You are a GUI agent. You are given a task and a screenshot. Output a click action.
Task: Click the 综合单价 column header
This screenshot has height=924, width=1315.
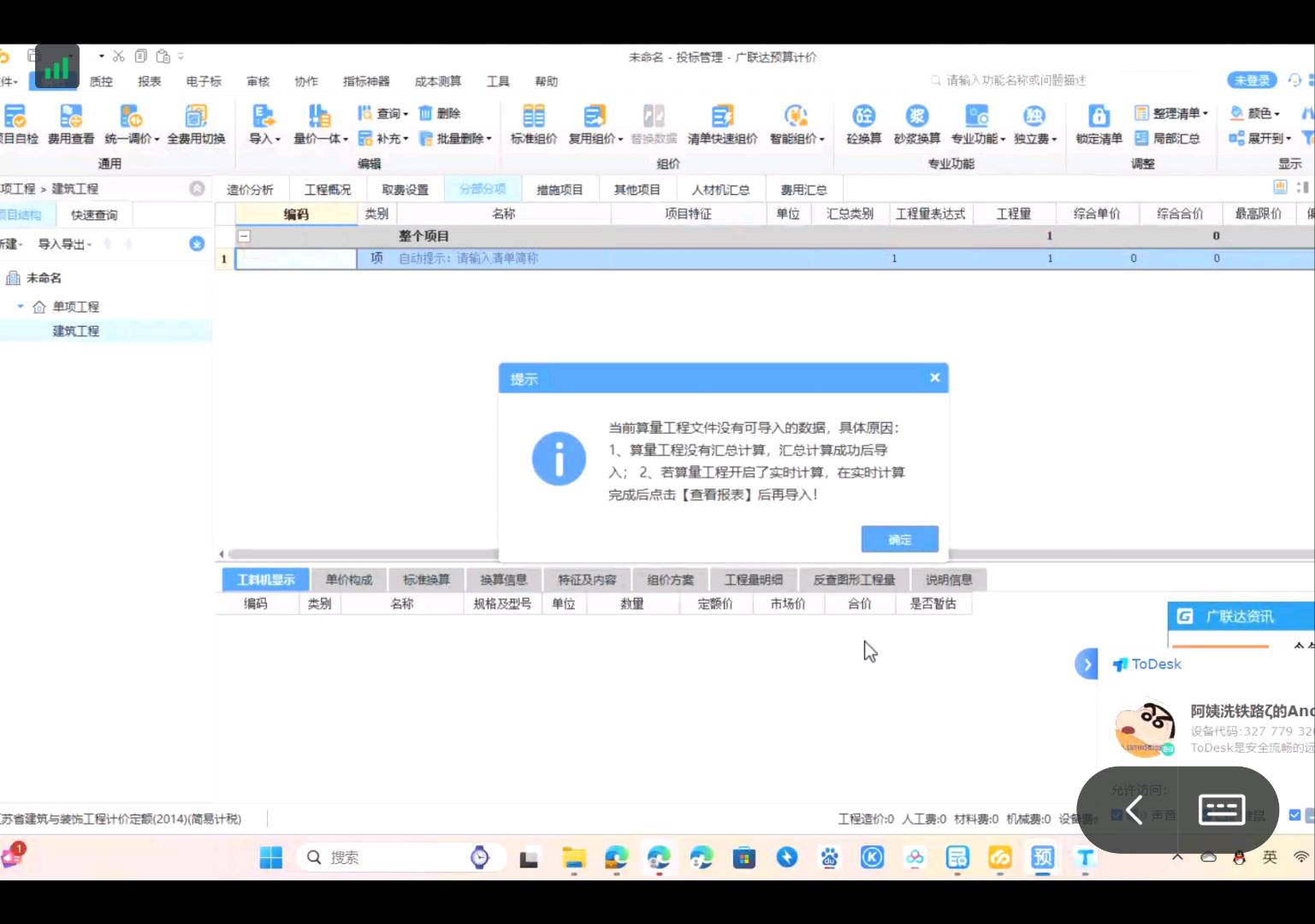(1096, 213)
